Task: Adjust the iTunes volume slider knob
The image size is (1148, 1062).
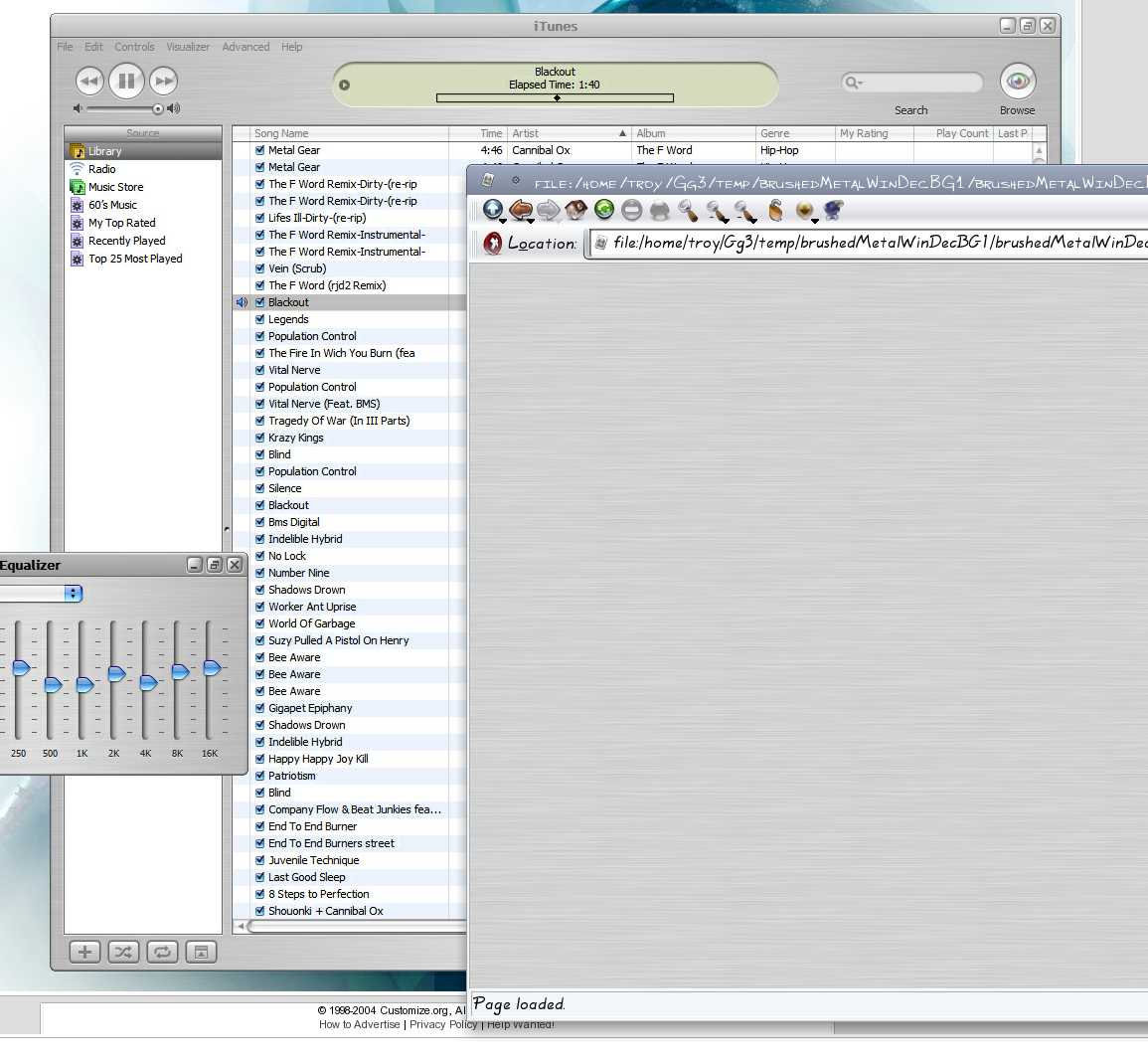Action: point(157,109)
